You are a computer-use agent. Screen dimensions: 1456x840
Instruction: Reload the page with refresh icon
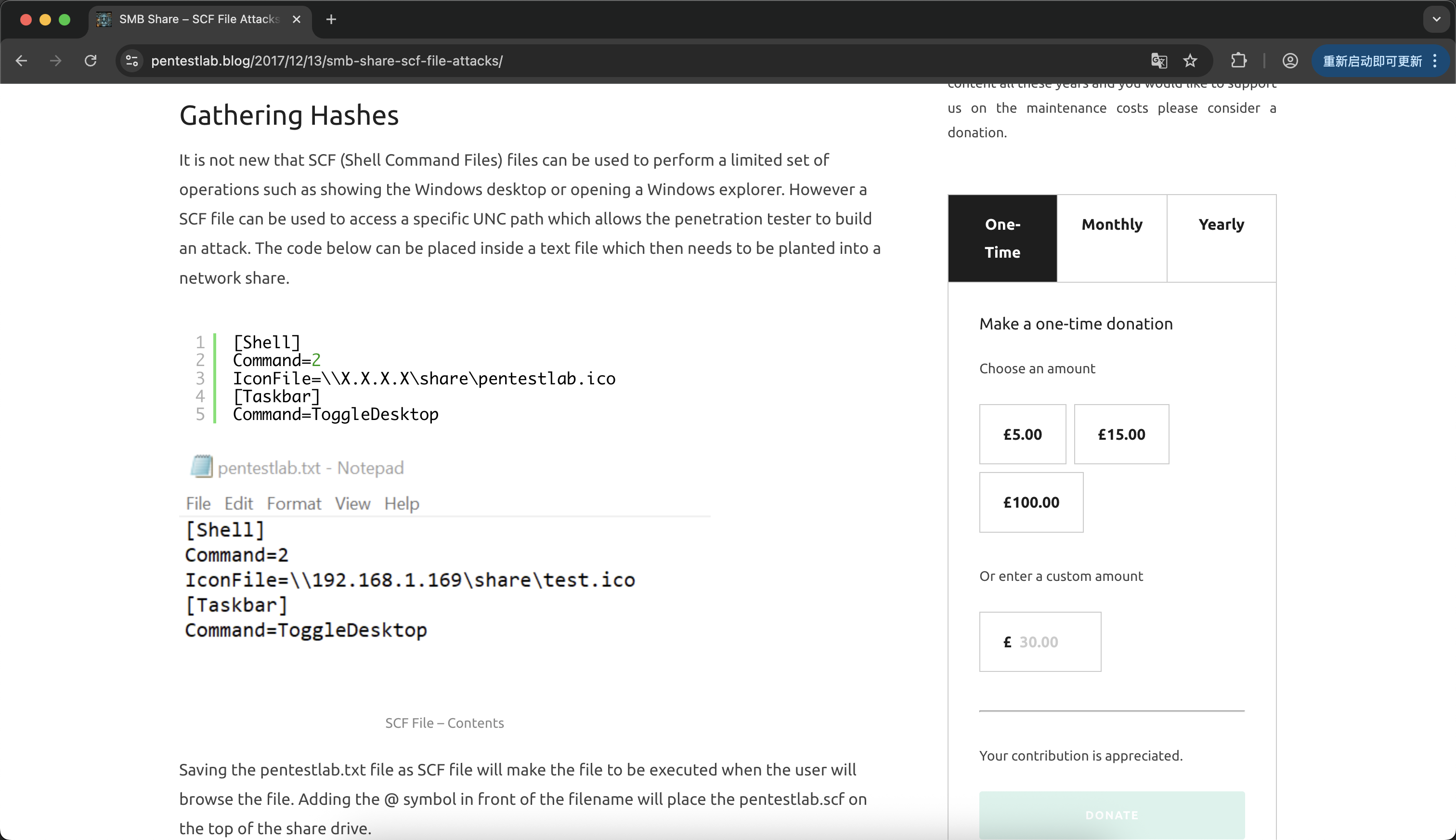click(x=91, y=61)
